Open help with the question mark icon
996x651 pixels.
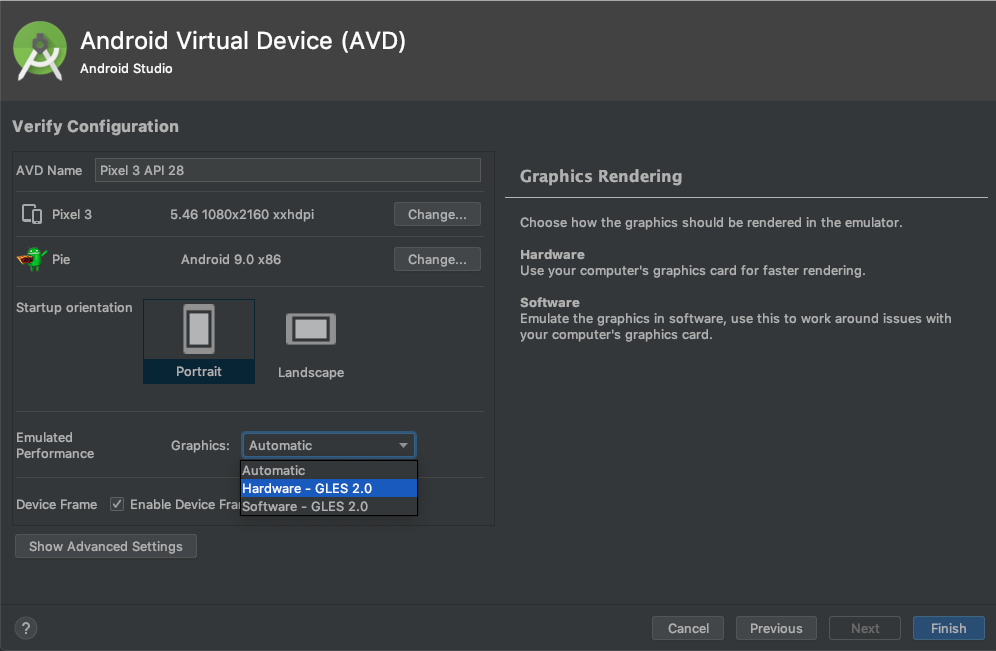pyautogui.click(x=26, y=628)
